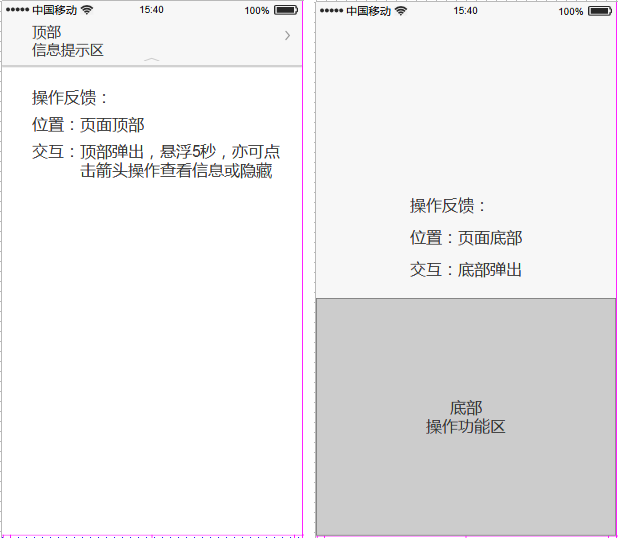Select 操作反馈： heading in right phone
The image size is (618, 538).
tap(448, 205)
